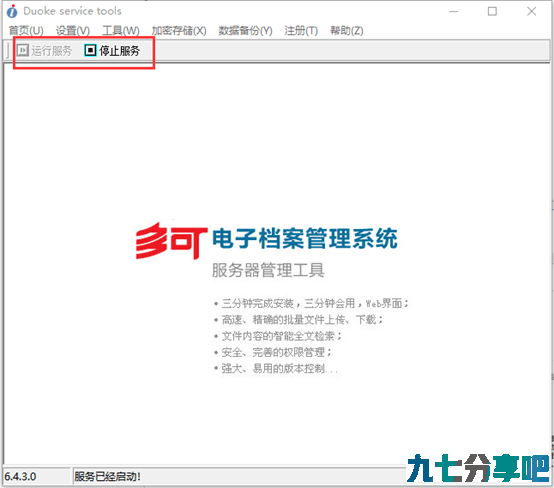Open the 数据备份(Y) menu
The height and width of the screenshot is (488, 554).
click(245, 31)
